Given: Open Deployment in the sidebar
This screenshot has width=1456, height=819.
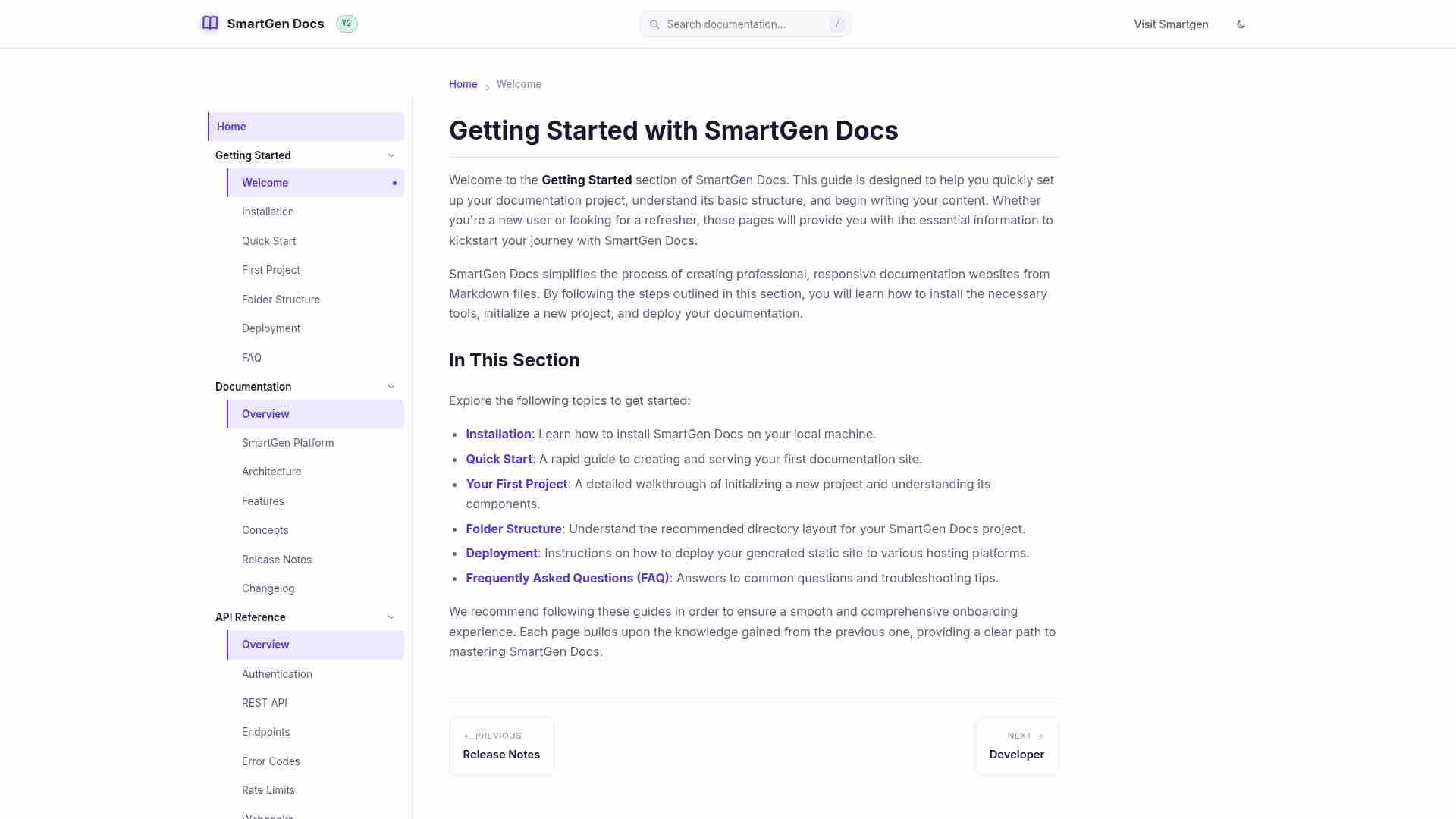Looking at the screenshot, I should pyautogui.click(x=315, y=328).
